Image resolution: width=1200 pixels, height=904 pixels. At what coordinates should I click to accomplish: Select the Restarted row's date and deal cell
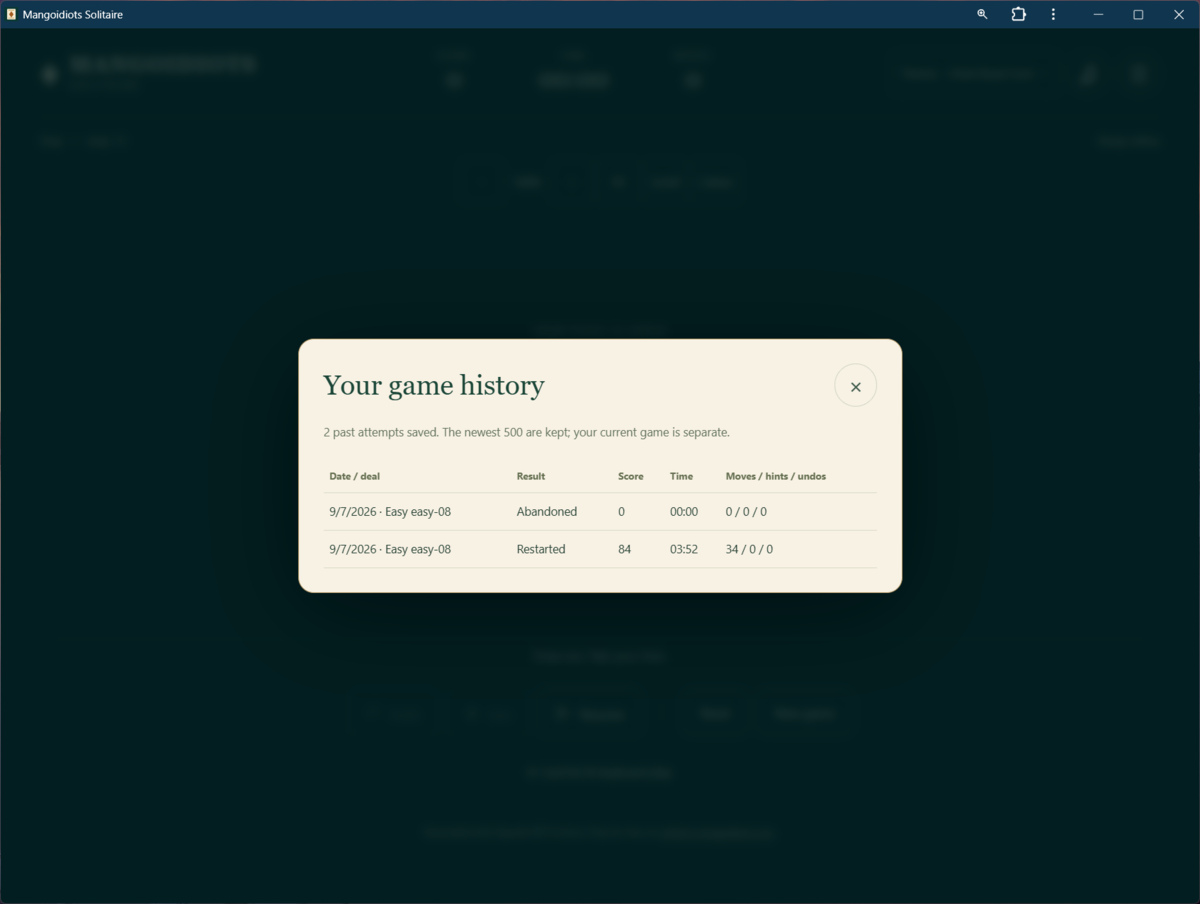tap(390, 549)
